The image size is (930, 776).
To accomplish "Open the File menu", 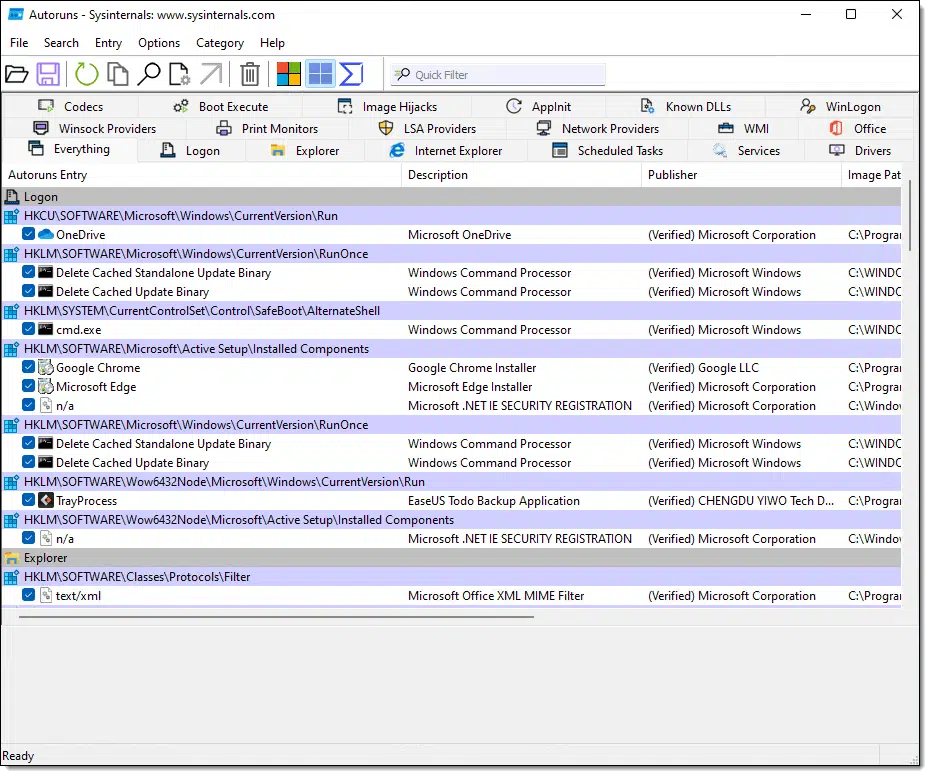I will [x=19, y=43].
